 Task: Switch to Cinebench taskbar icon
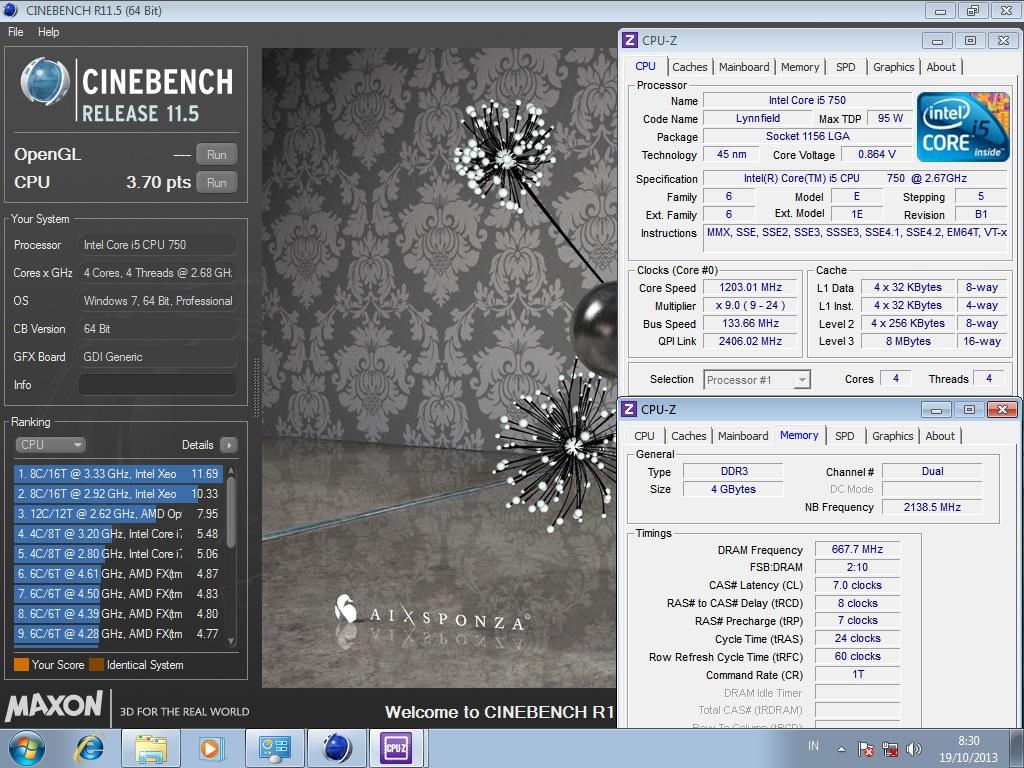[x=337, y=748]
